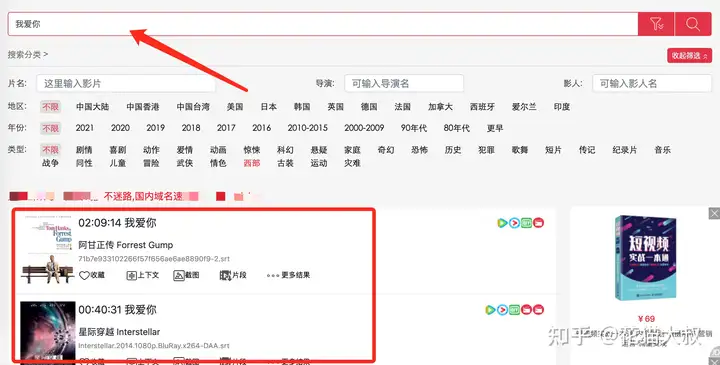Viewport: 720px width, 365px height.
Task: Show 更多结果 for Forrest Gump
Action: pyautogui.click(x=288, y=275)
